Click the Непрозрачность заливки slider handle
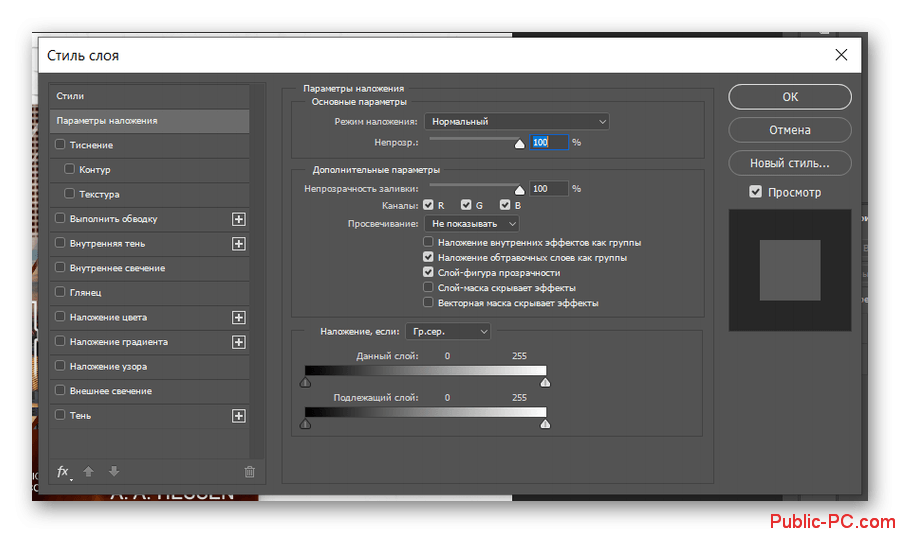This screenshot has width=900, height=533. 519,190
